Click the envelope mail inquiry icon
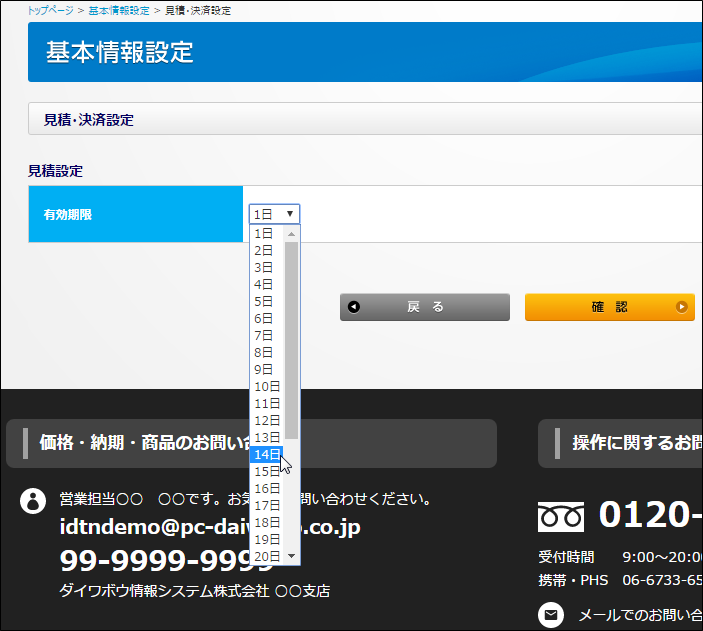 coord(550,614)
